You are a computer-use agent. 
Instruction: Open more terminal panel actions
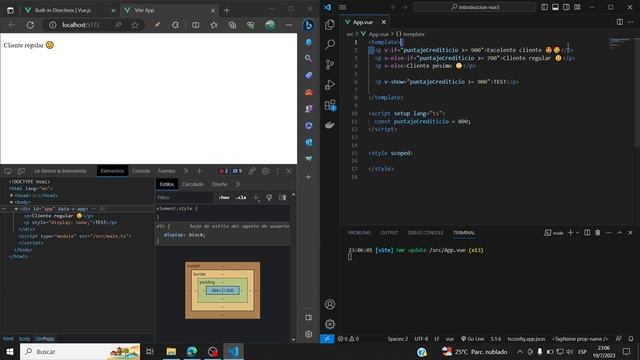[x=609, y=233]
